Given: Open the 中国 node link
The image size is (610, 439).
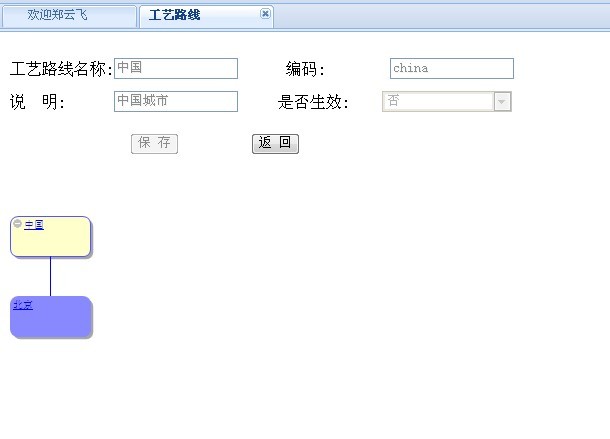Looking at the screenshot, I should 34,225.
